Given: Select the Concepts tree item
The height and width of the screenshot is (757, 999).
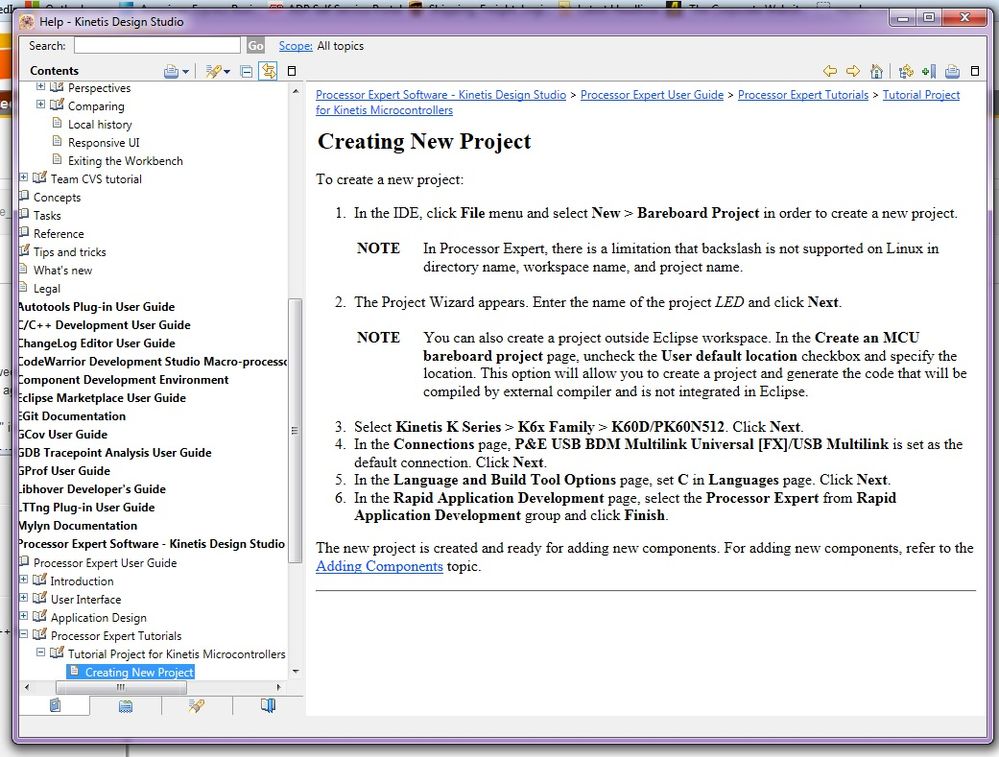Looking at the screenshot, I should 57,198.
